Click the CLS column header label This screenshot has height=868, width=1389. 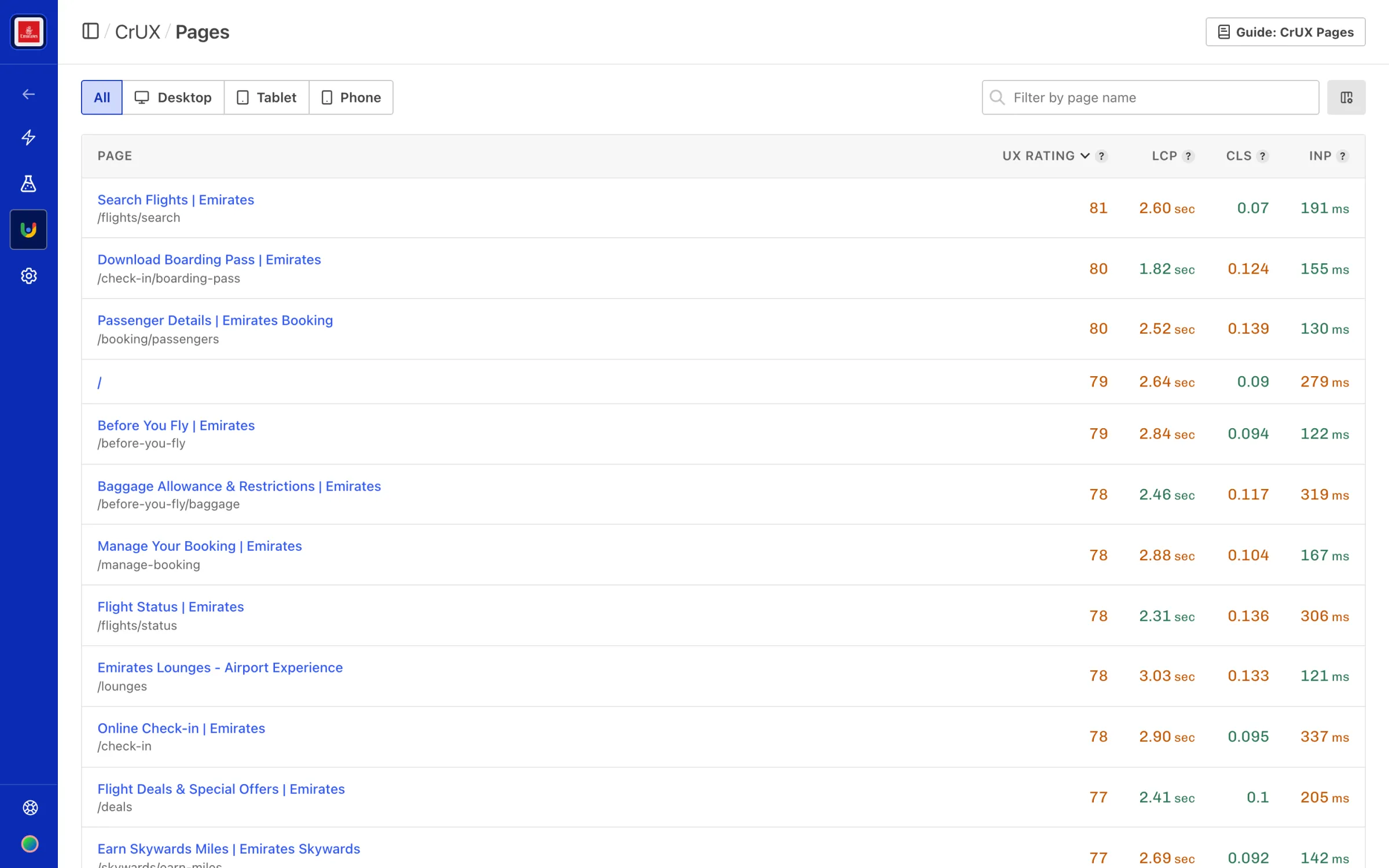pos(1239,156)
